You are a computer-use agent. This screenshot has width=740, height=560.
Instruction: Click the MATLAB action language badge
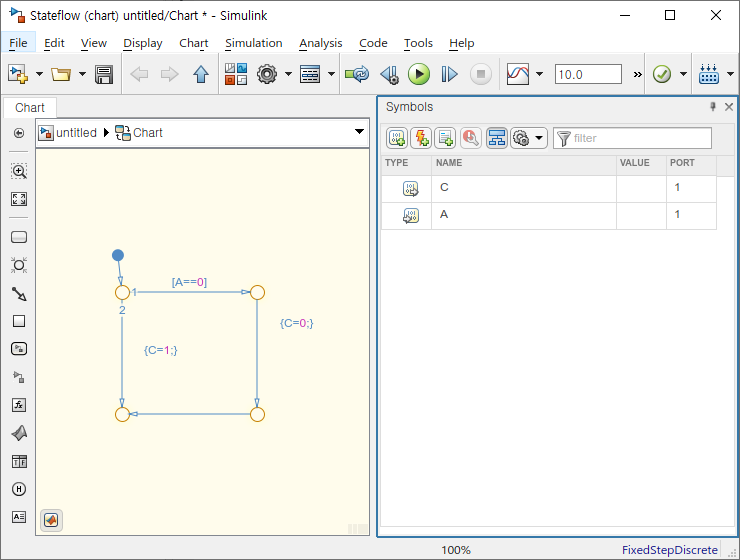coord(51,520)
